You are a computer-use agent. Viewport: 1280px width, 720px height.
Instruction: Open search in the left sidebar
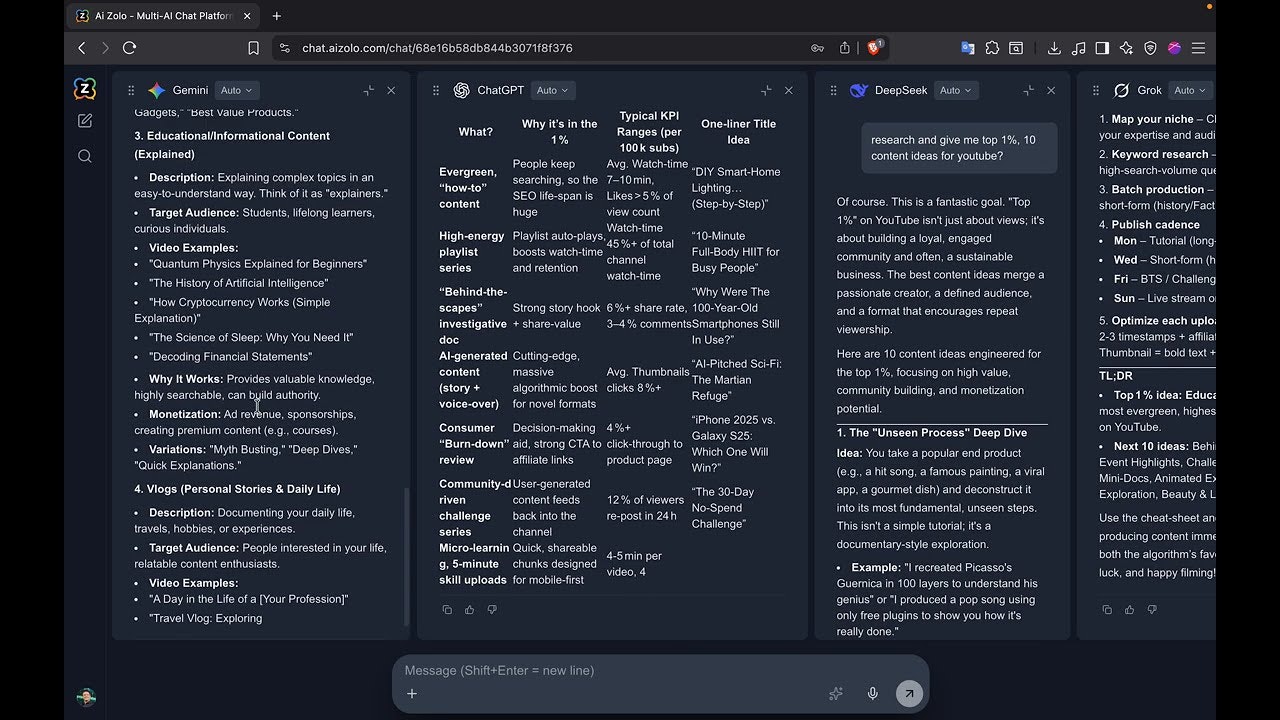tap(85, 156)
